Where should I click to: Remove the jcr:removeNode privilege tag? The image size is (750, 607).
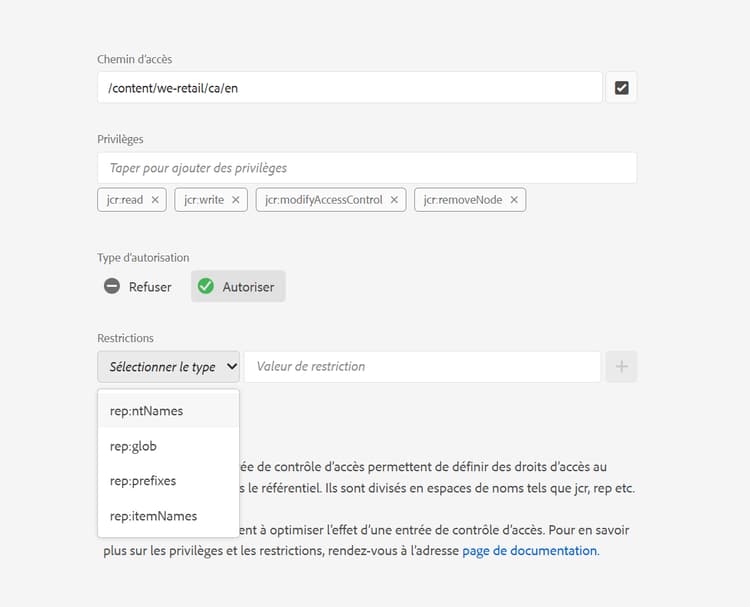click(514, 200)
